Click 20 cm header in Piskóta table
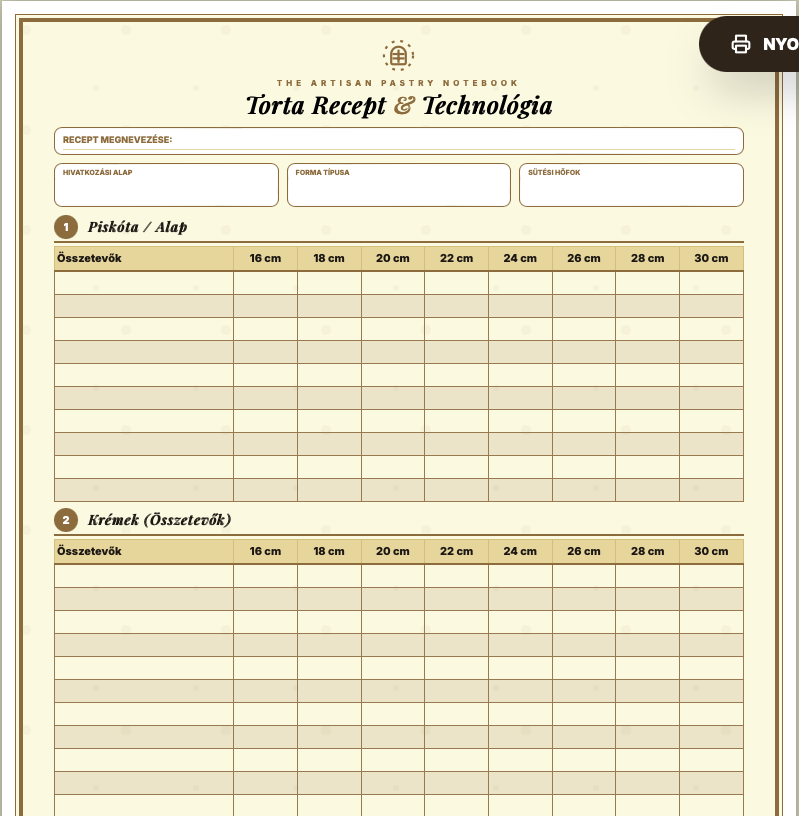This screenshot has height=816, width=799. pyautogui.click(x=393, y=258)
